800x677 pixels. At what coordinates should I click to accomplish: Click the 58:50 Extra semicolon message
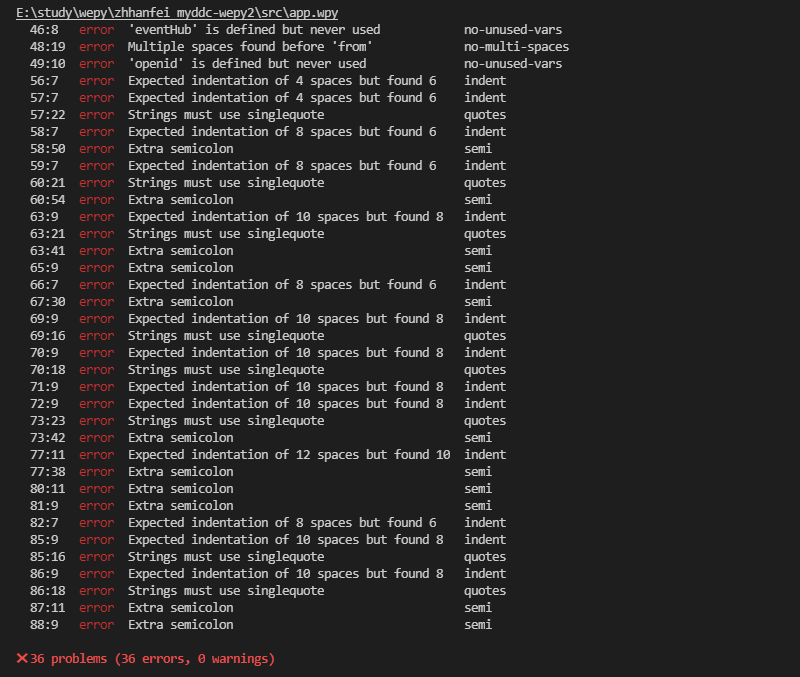tap(181, 149)
